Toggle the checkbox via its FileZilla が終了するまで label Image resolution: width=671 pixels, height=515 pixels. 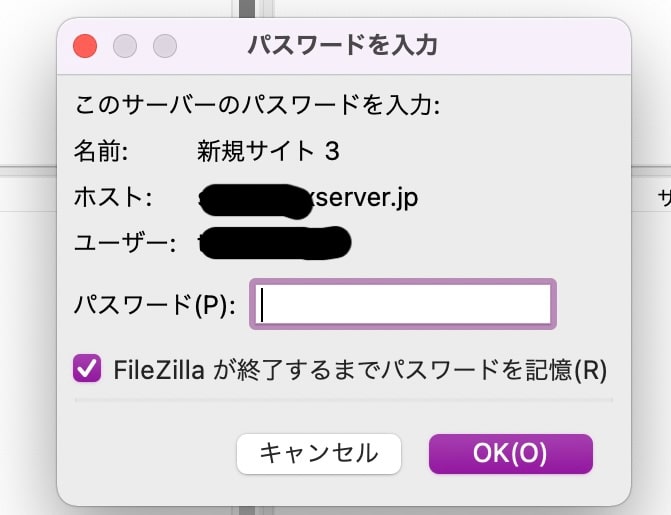tap(360, 369)
